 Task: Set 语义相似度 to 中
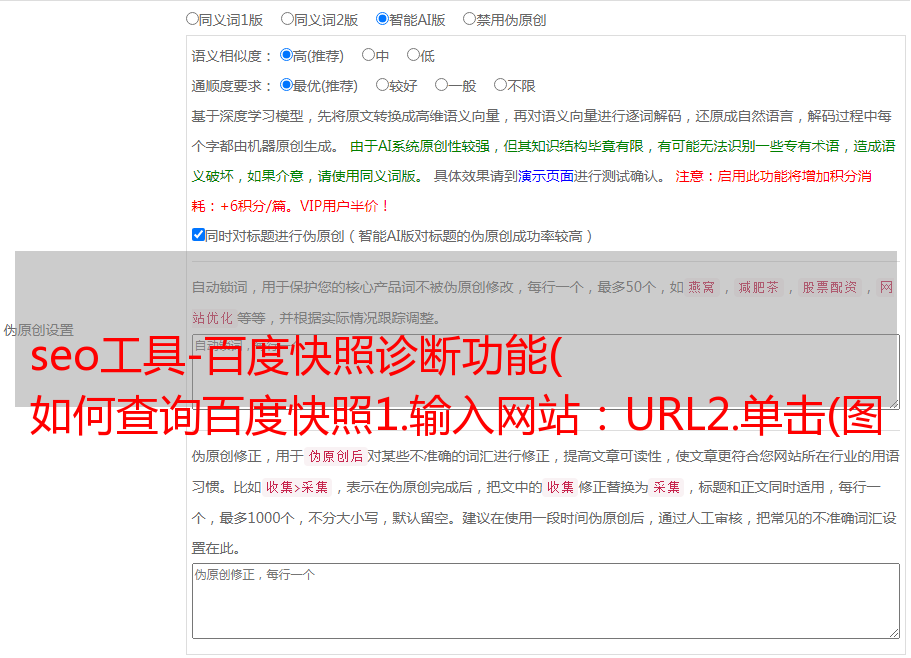368,55
